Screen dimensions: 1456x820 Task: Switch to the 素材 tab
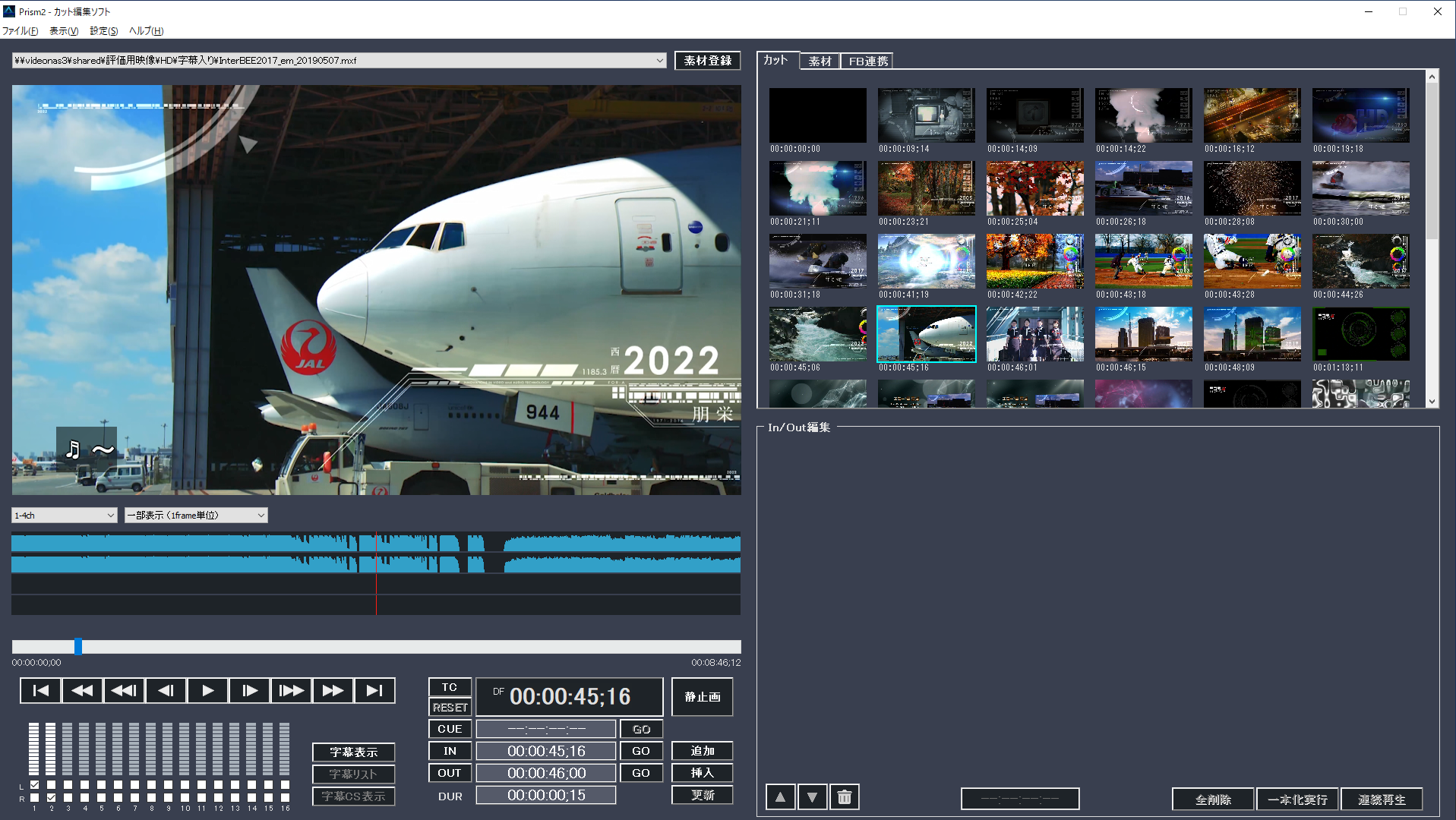(820, 61)
